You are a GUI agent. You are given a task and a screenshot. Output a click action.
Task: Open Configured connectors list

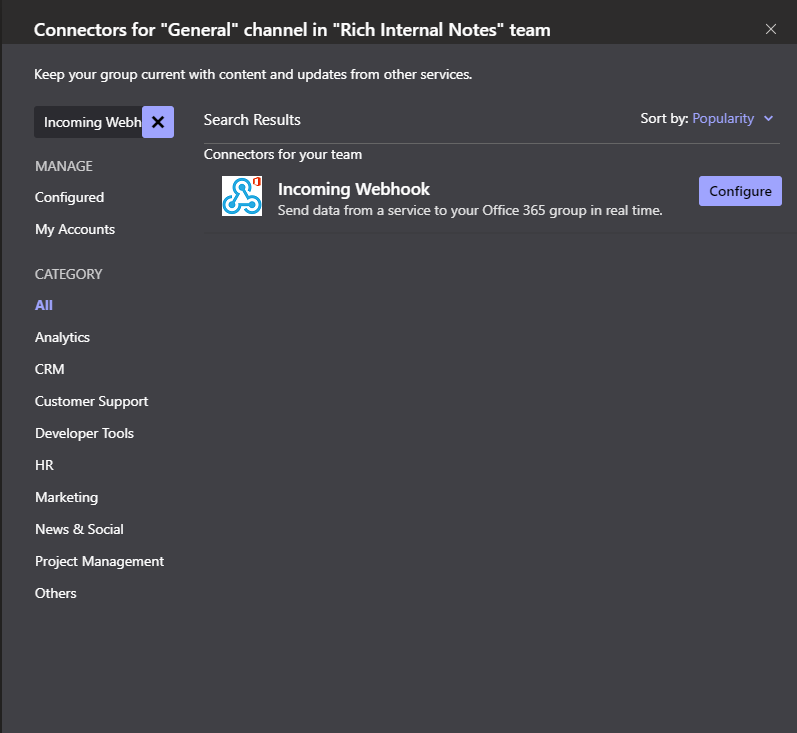point(70,197)
